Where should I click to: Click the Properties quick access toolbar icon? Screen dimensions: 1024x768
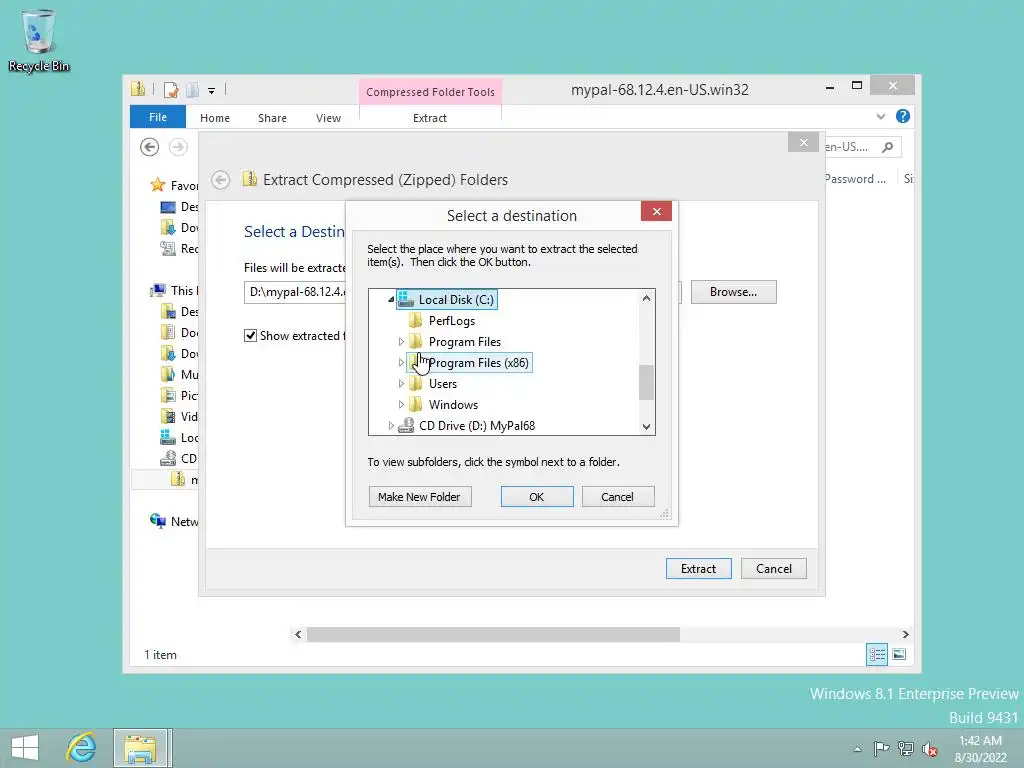tap(171, 89)
